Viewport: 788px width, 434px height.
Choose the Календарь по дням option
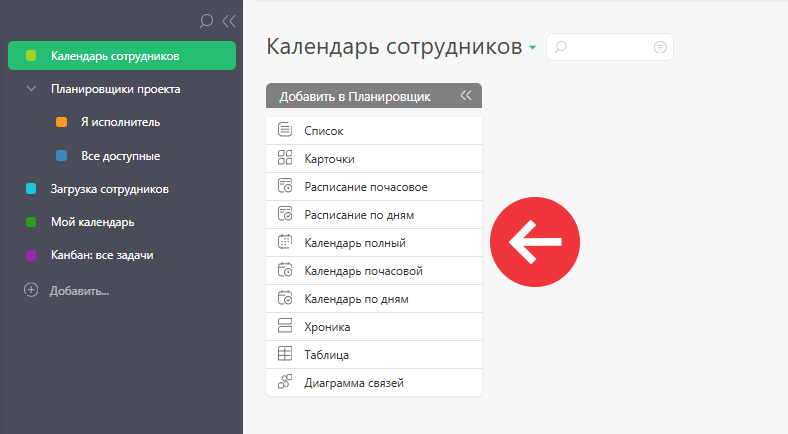pyautogui.click(x=374, y=299)
